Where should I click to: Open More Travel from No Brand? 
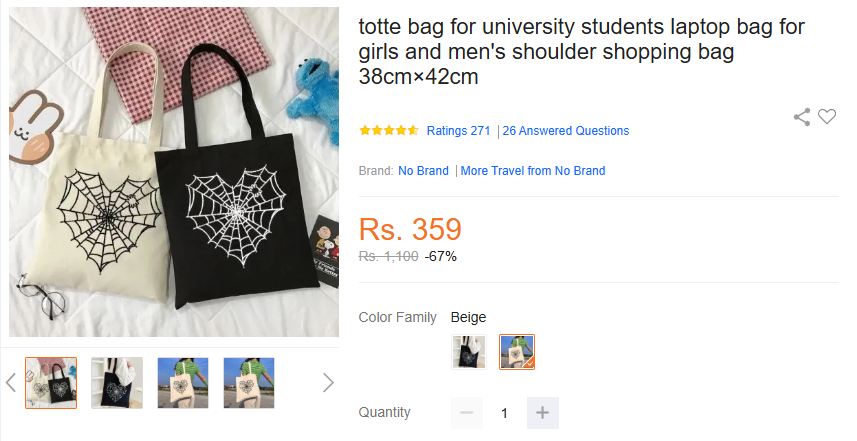tap(533, 171)
